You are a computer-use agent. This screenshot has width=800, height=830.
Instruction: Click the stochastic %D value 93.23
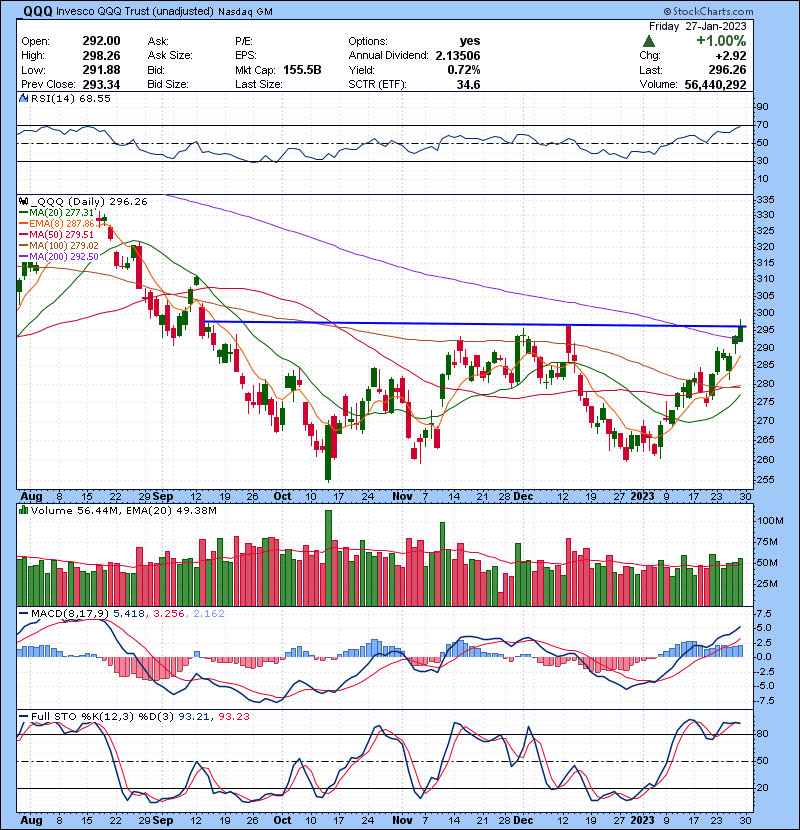233,716
